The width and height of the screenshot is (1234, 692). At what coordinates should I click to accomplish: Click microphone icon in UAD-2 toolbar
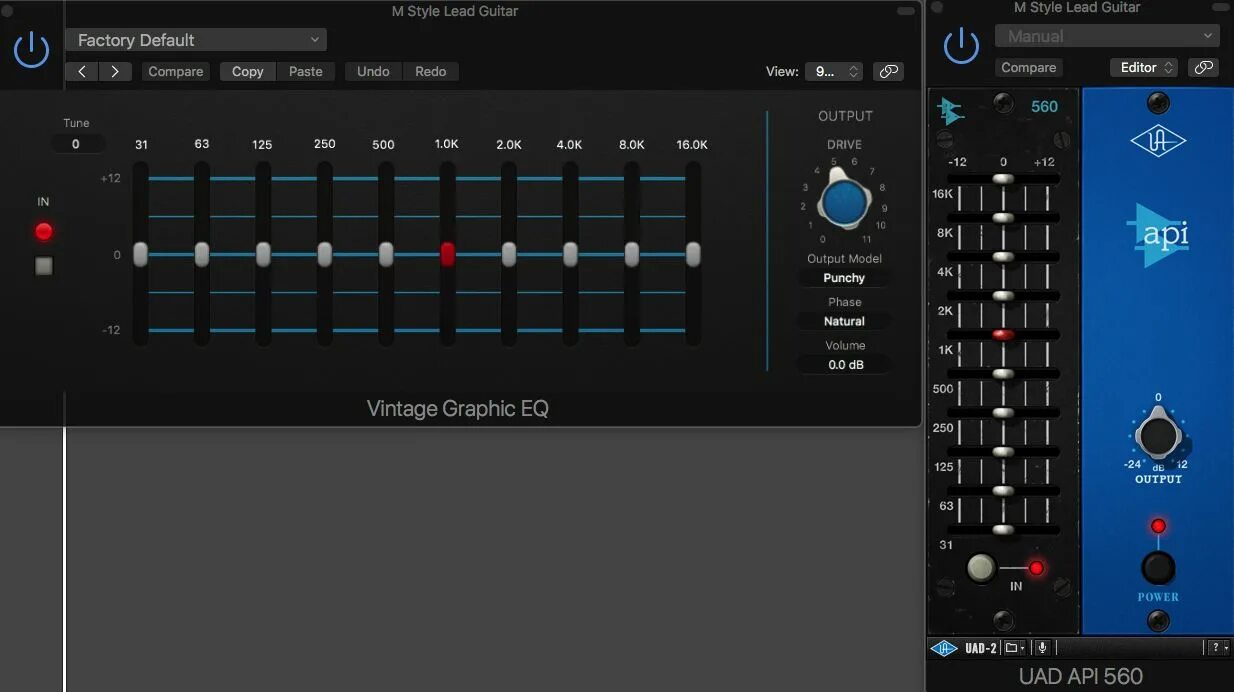[x=1041, y=648]
